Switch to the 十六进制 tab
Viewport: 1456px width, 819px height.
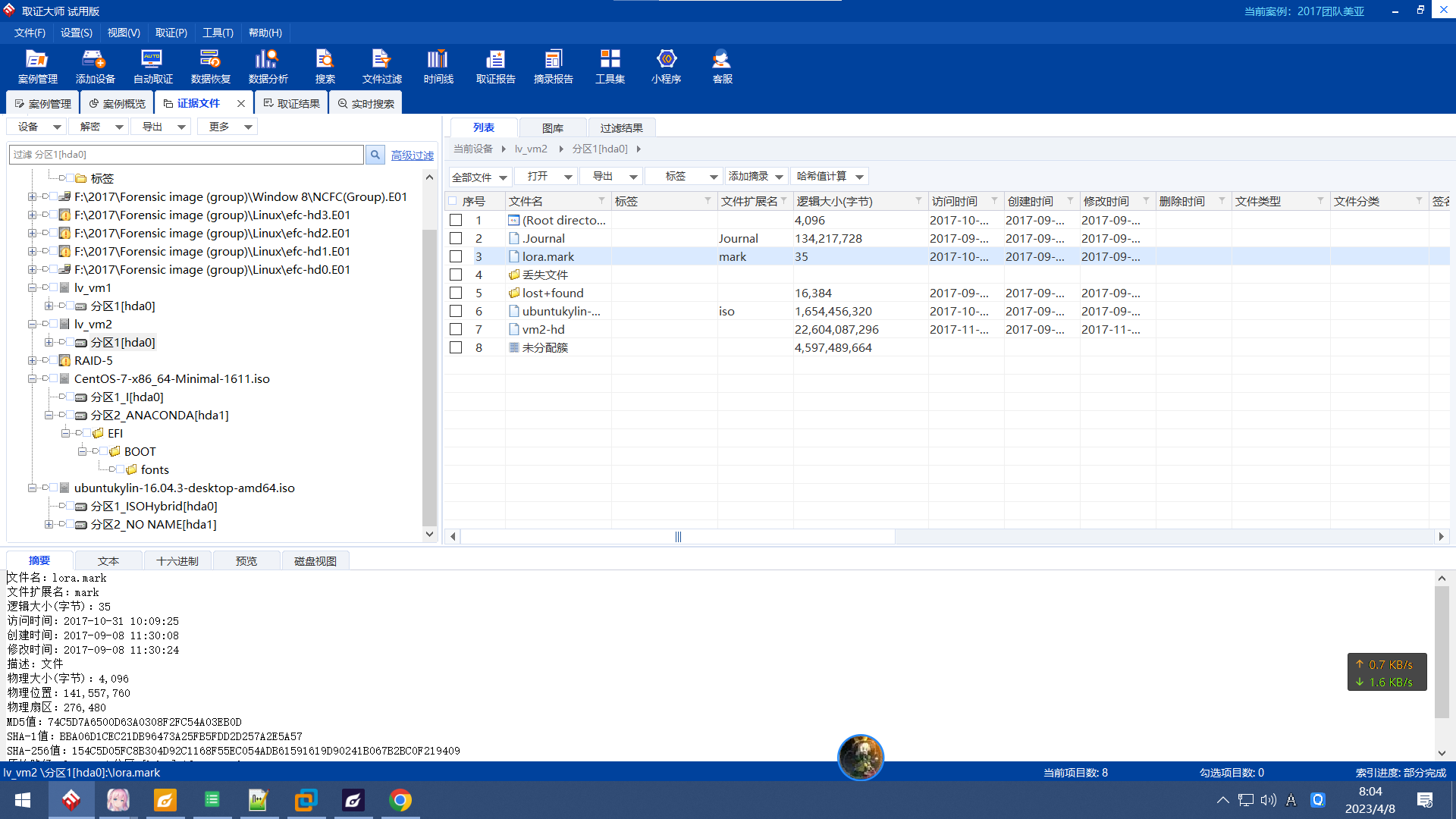[x=177, y=561]
